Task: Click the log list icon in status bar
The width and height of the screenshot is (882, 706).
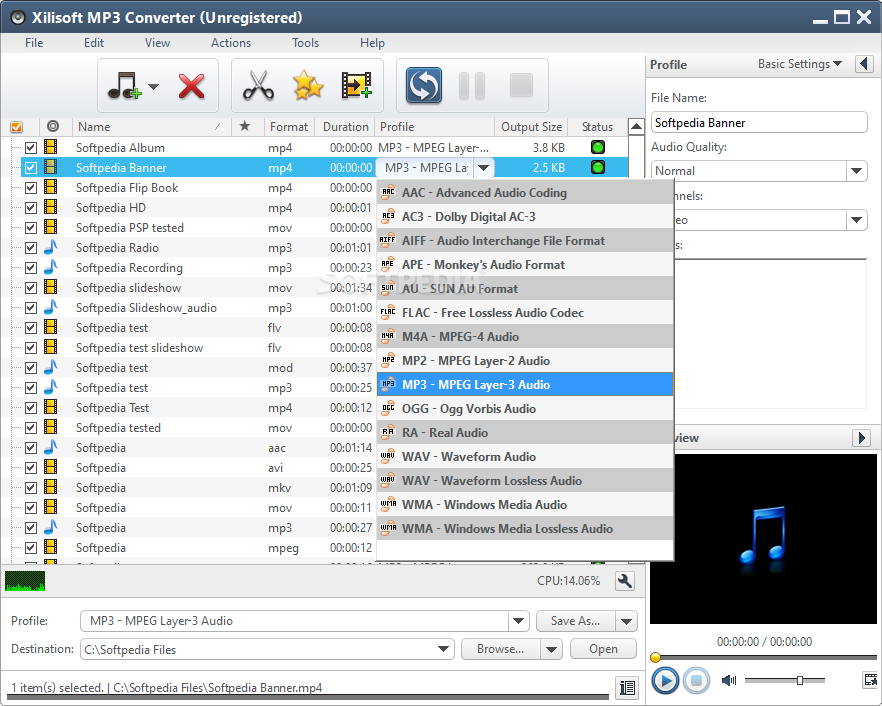Action: click(x=627, y=687)
